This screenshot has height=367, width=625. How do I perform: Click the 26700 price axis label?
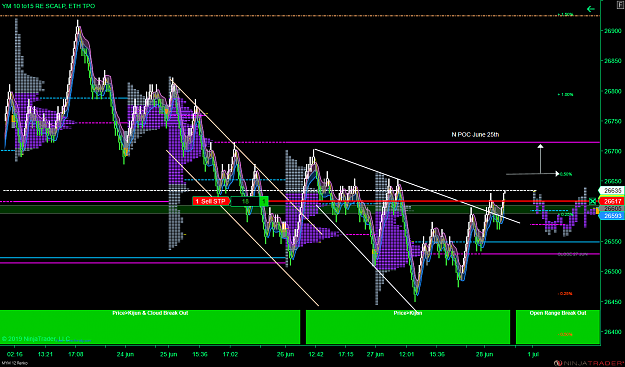click(x=612, y=151)
